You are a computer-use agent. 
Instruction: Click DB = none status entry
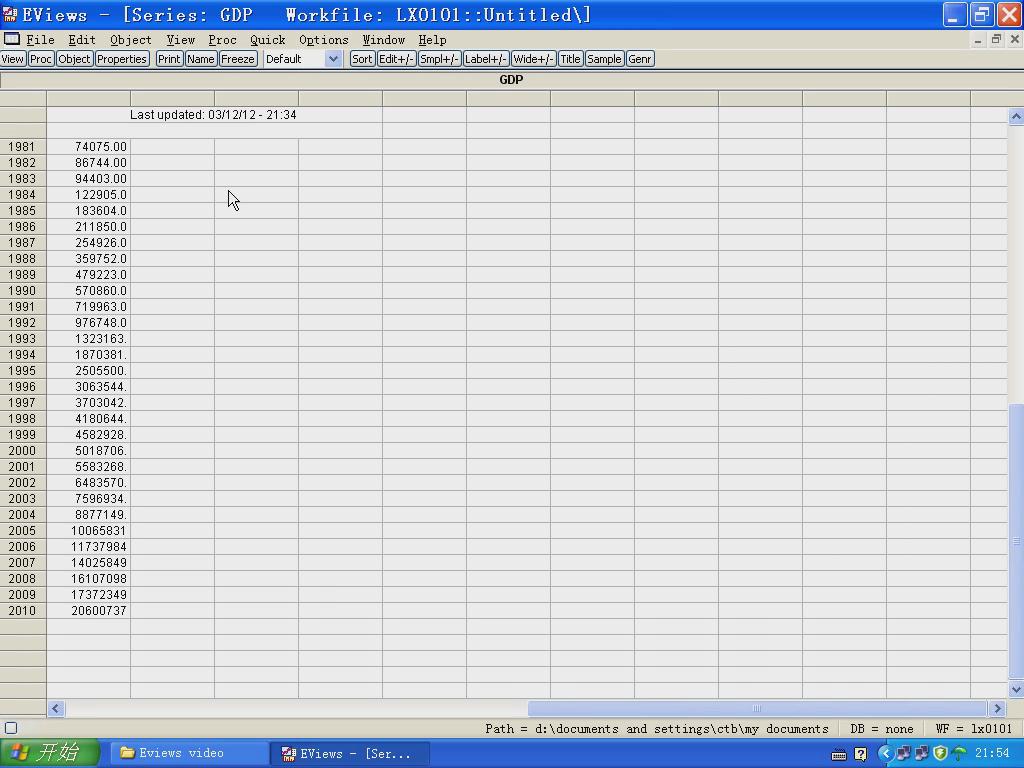click(x=882, y=729)
